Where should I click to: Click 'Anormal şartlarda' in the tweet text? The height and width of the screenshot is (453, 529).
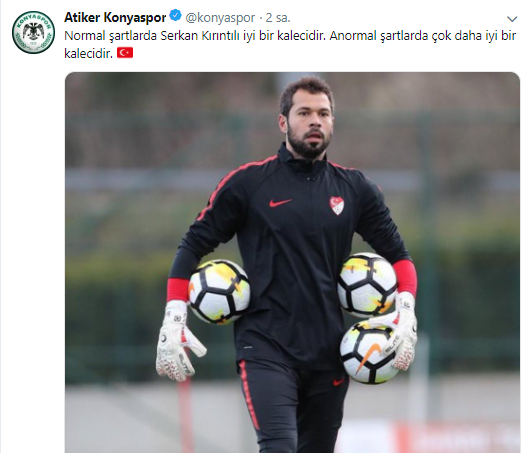tap(379, 36)
